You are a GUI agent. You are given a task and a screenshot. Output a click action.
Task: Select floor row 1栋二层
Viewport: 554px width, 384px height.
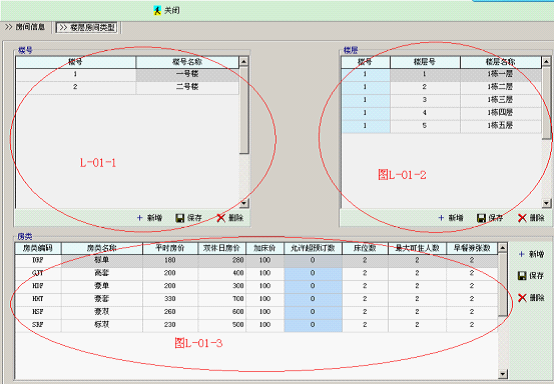(x=441, y=87)
